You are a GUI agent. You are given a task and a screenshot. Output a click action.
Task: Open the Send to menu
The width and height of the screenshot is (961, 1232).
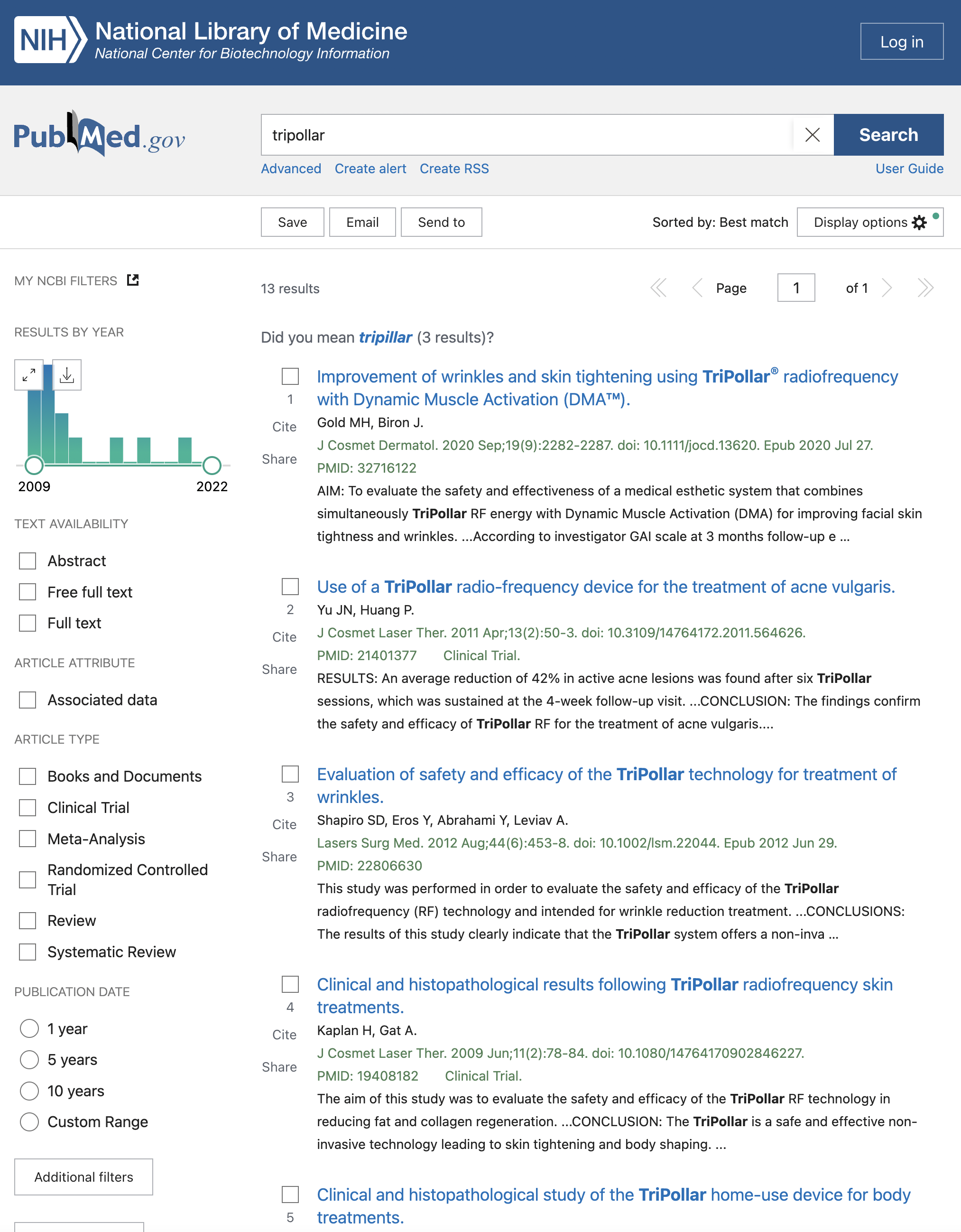[441, 222]
